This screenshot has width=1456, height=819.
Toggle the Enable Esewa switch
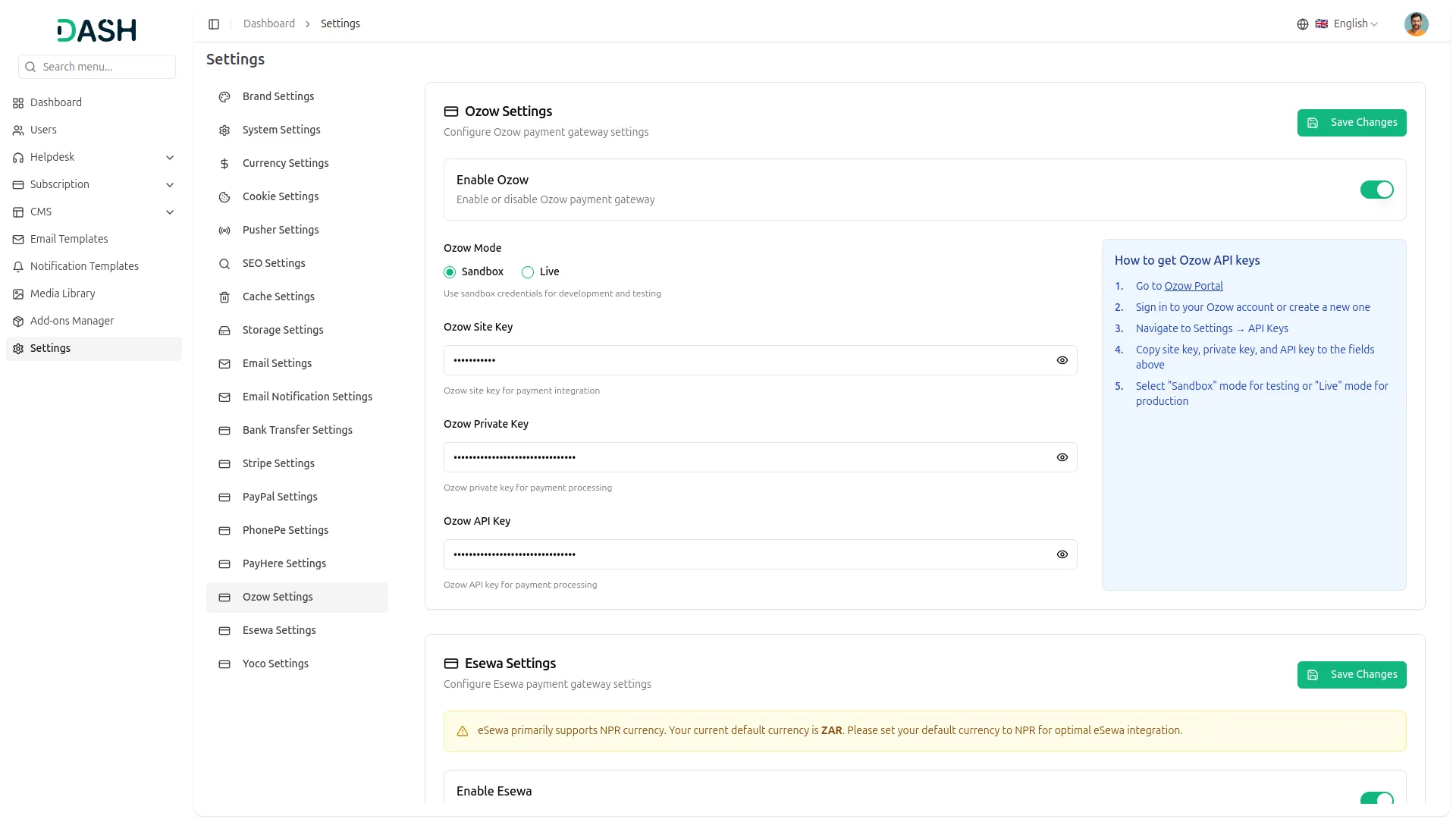coord(1377,799)
